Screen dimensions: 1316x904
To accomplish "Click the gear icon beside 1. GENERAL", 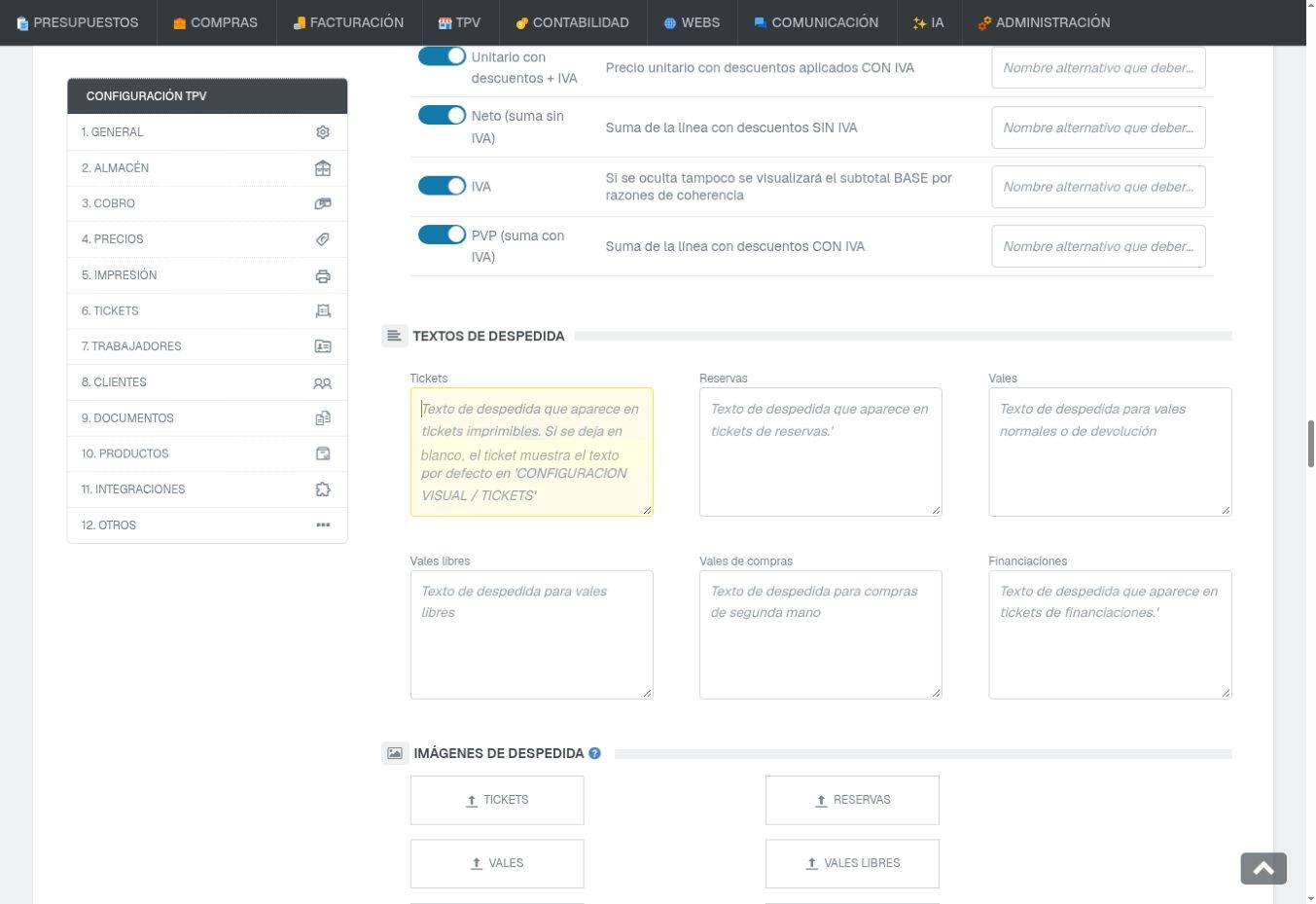I will pyautogui.click(x=323, y=132).
